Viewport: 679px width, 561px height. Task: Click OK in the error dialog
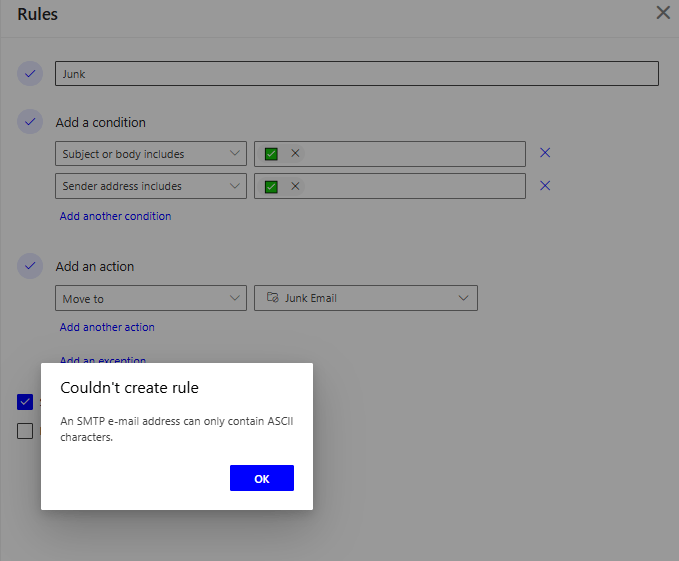(x=262, y=478)
